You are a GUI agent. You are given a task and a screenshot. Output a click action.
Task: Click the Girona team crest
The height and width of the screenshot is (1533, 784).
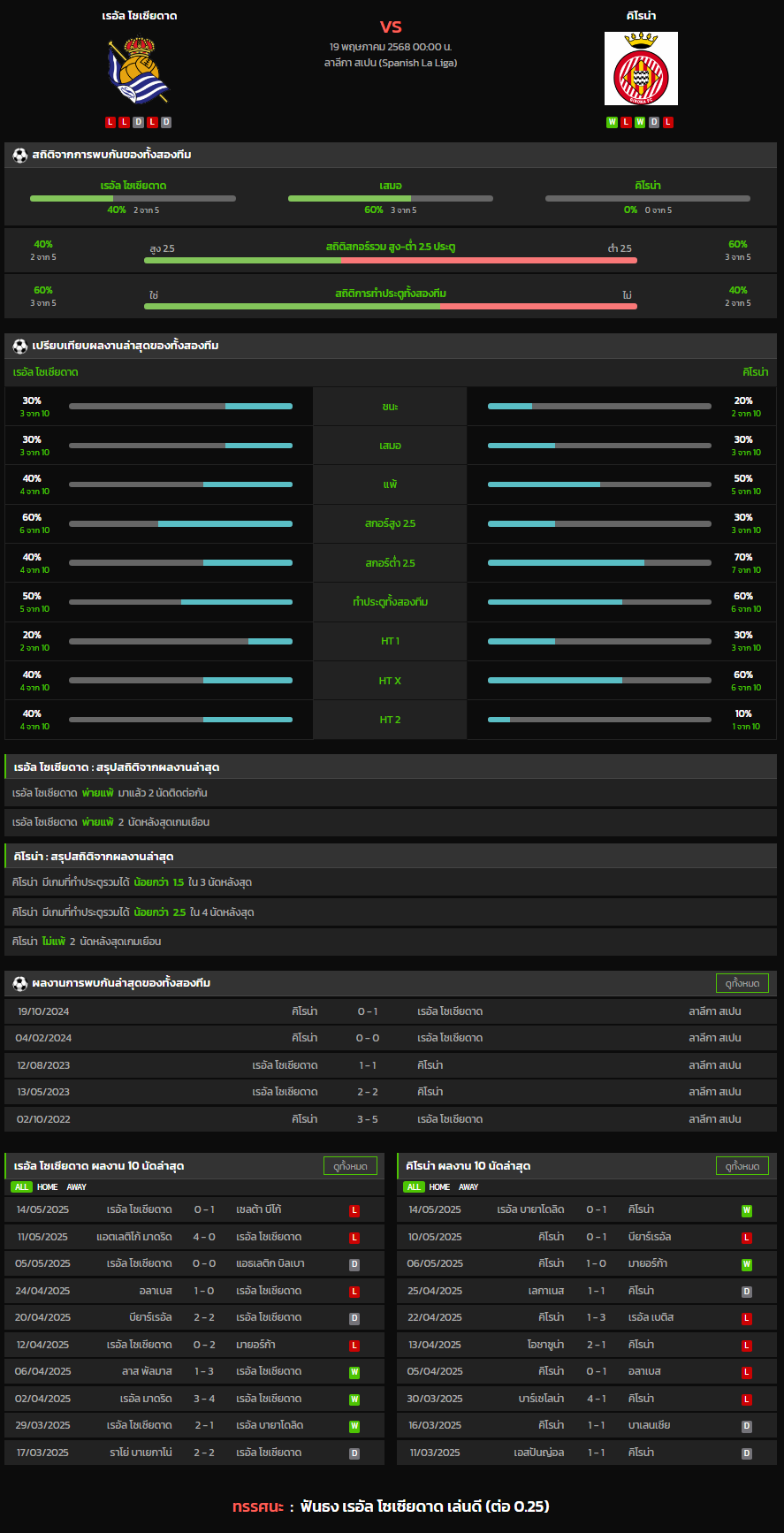pyautogui.click(x=641, y=69)
